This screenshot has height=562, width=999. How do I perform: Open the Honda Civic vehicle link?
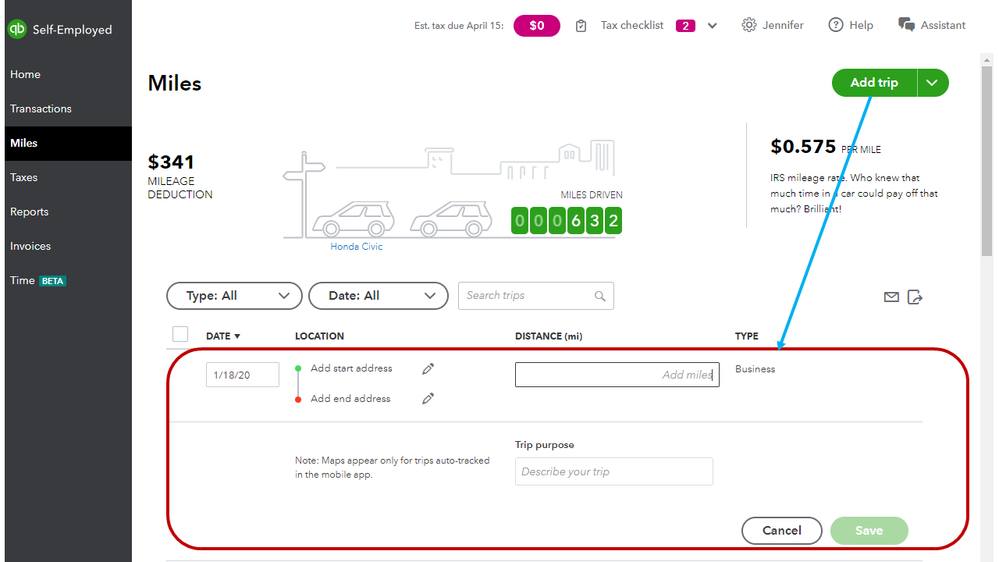pos(357,247)
